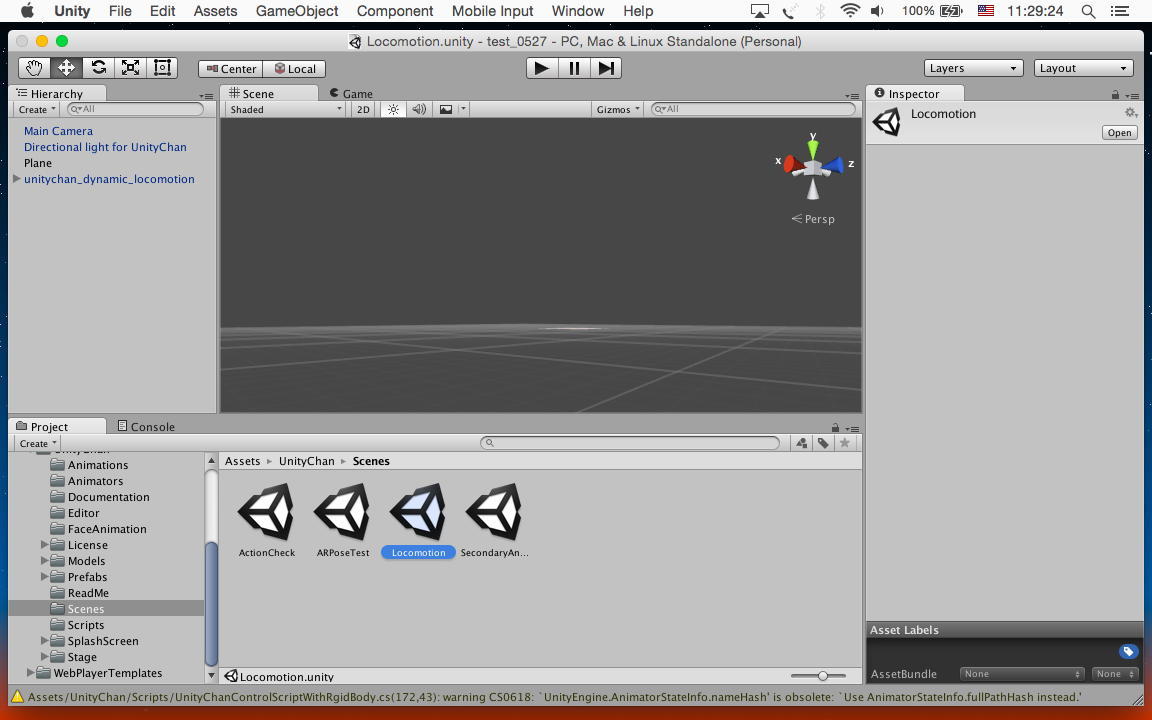Select the Hierarchy tab
Image resolution: width=1152 pixels, height=720 pixels.
pos(57,93)
